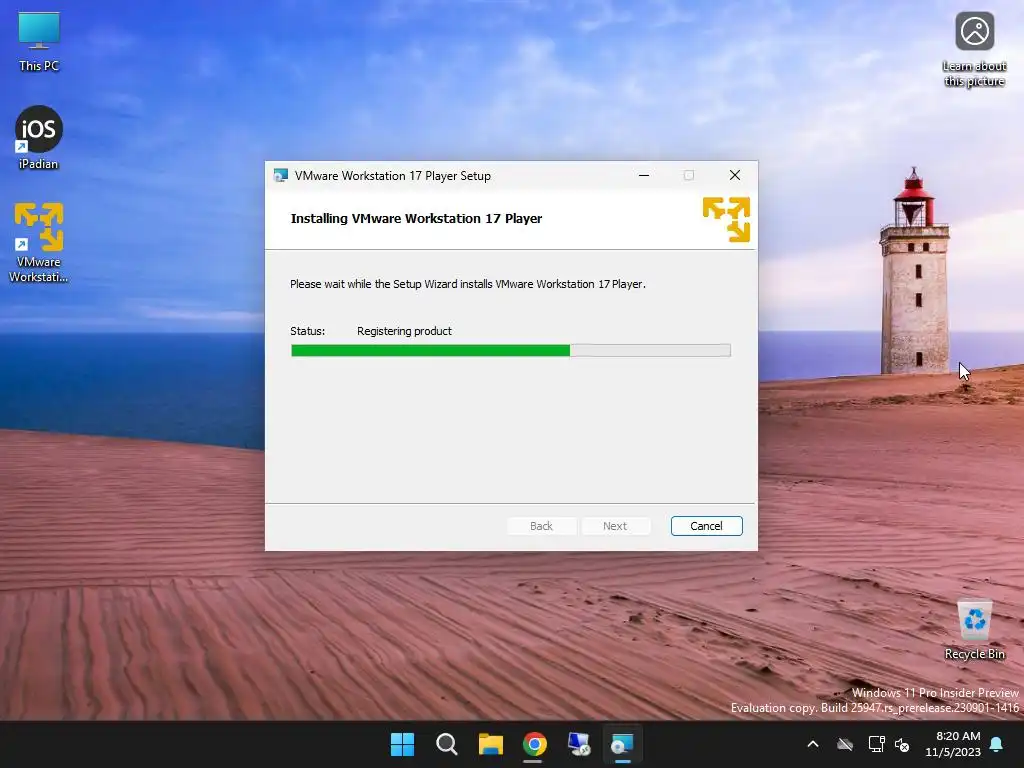Select the iPadian desktop shortcut
This screenshot has height=768, width=1024.
39,138
